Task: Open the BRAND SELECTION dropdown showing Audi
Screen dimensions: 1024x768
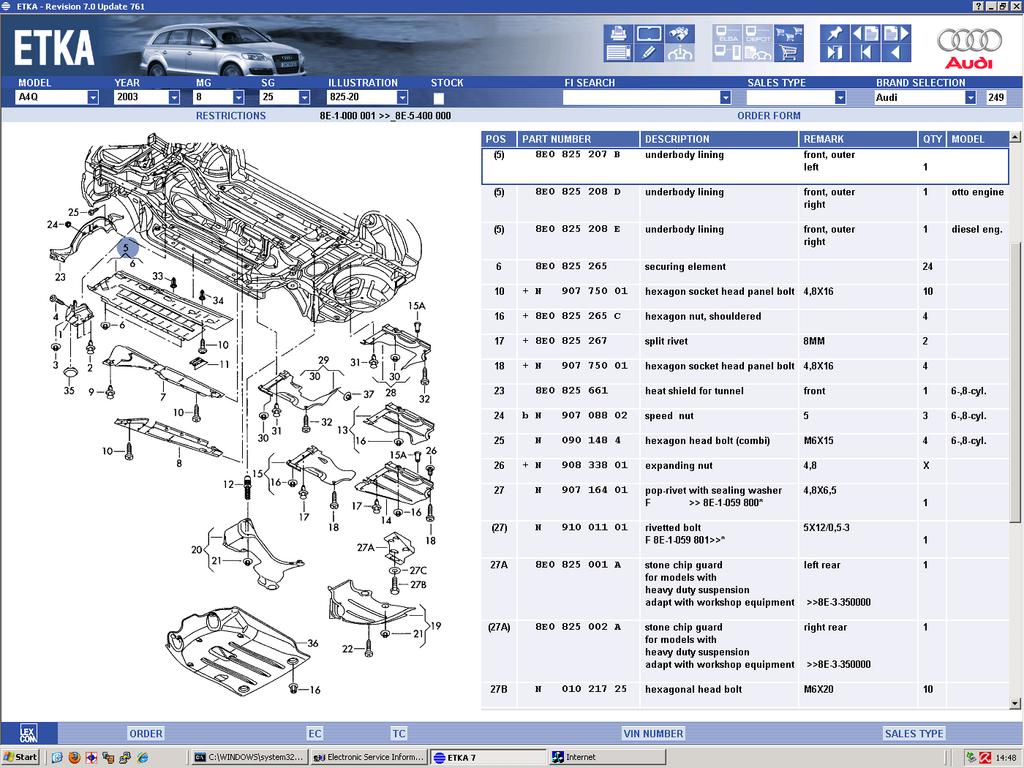Action: 970,98
